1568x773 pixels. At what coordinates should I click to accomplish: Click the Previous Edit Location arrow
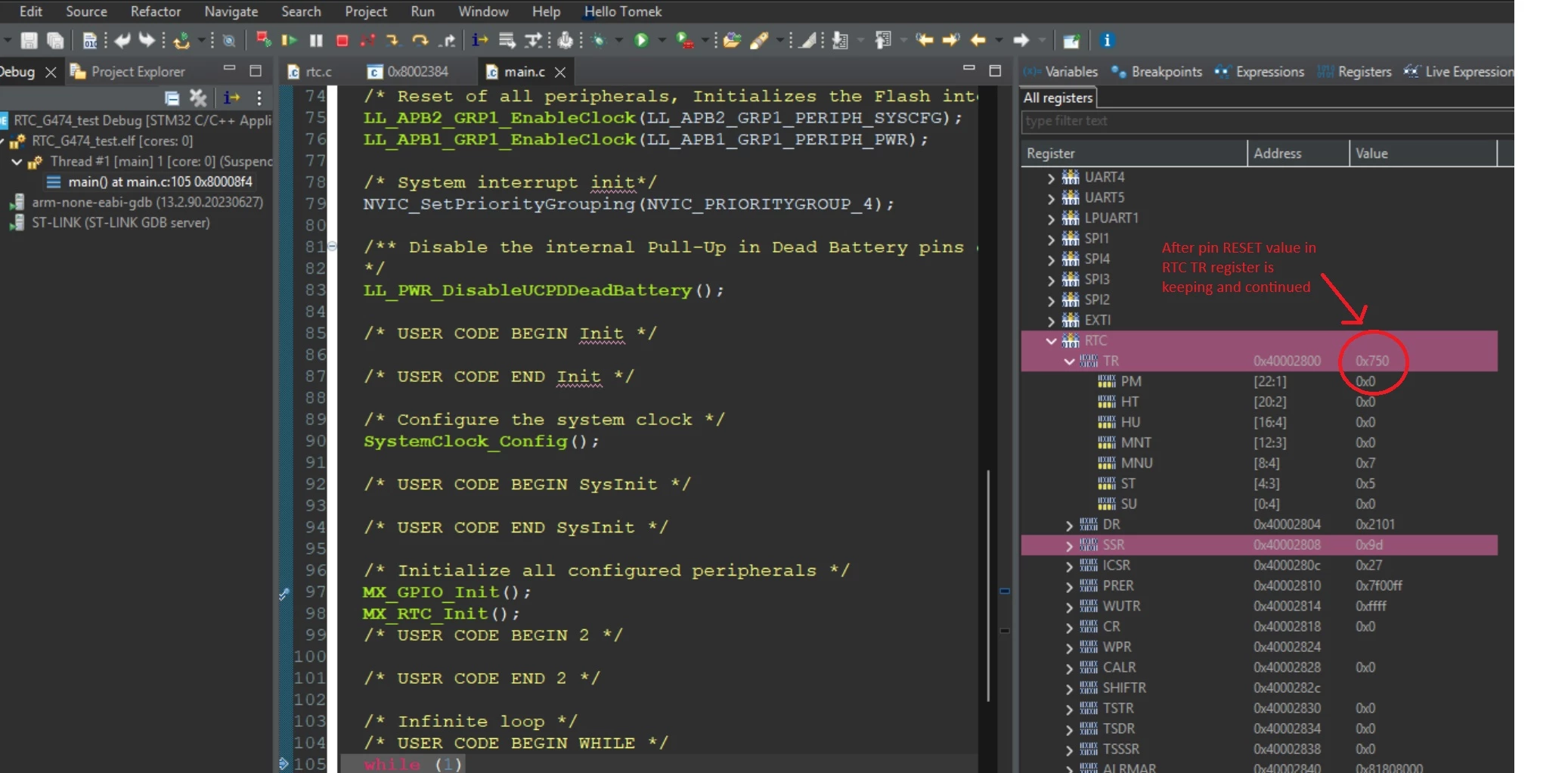[x=924, y=40]
